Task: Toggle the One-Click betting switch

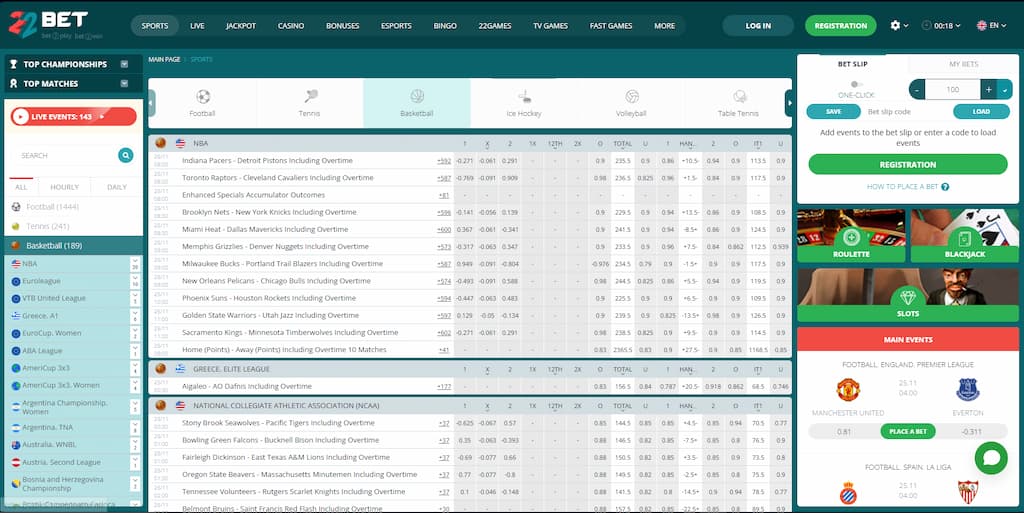Action: tap(856, 84)
